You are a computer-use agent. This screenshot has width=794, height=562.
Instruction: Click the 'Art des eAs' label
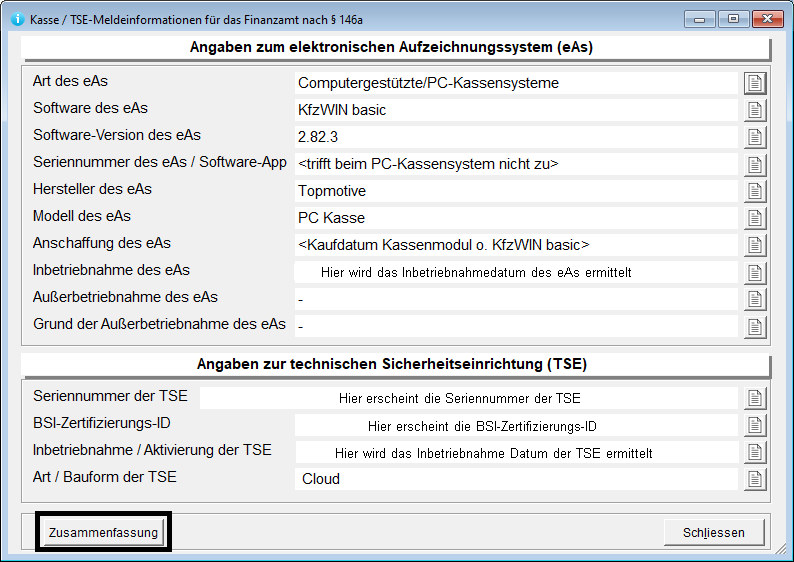70,81
